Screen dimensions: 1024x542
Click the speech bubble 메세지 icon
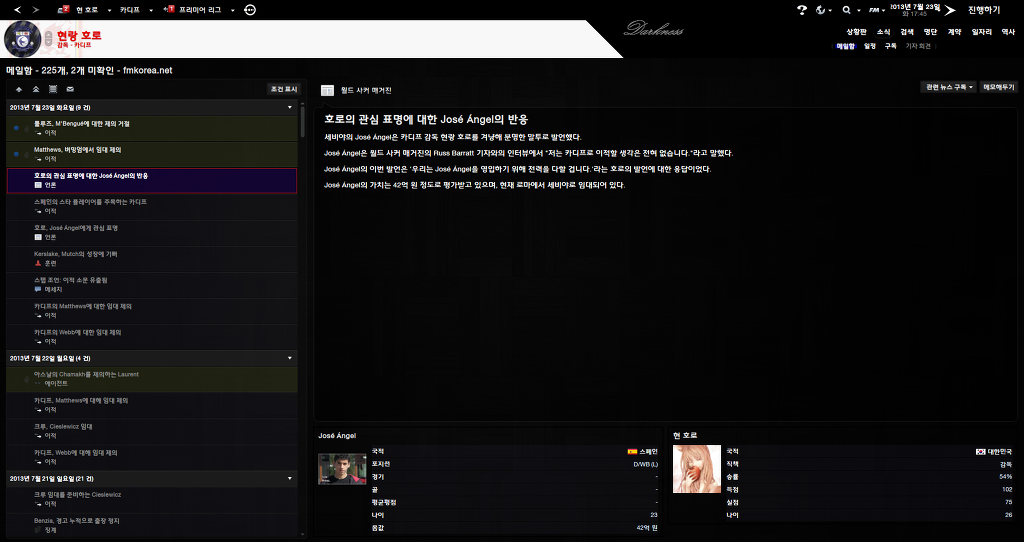(x=38, y=289)
